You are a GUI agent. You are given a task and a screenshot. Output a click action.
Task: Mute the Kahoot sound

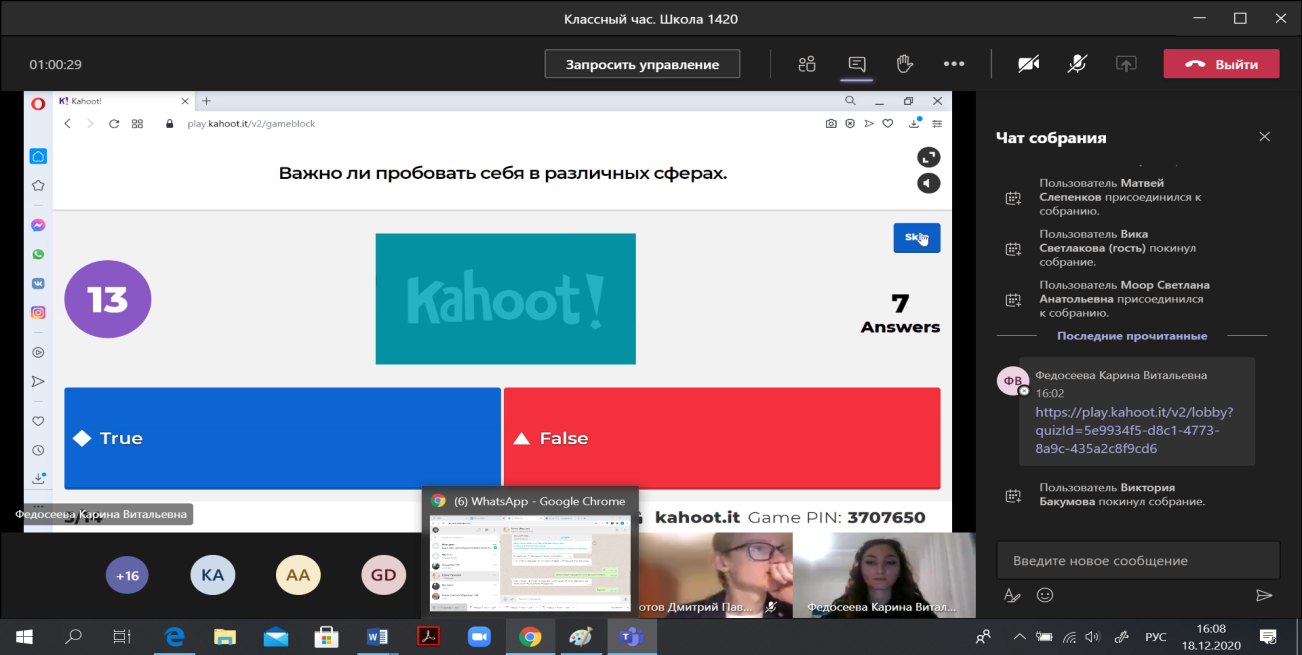[929, 183]
